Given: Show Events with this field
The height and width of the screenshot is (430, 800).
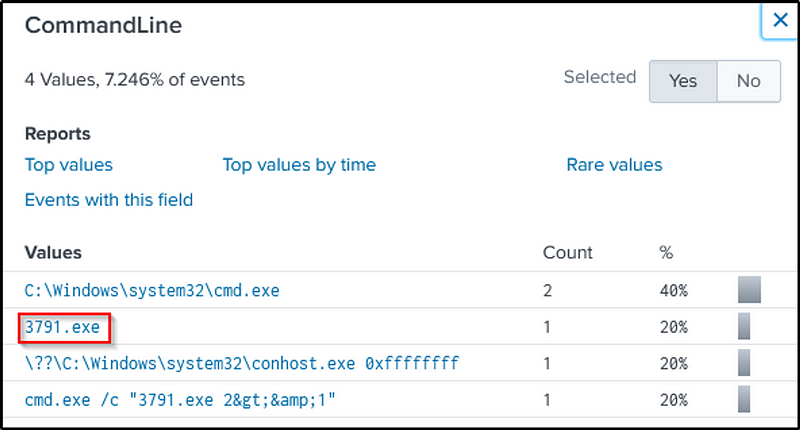Looking at the screenshot, I should click(109, 200).
